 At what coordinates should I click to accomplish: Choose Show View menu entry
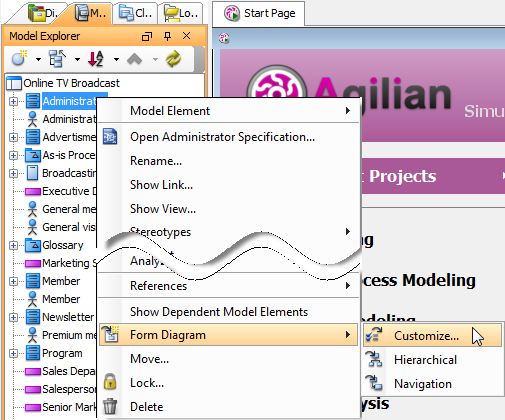(x=229, y=209)
